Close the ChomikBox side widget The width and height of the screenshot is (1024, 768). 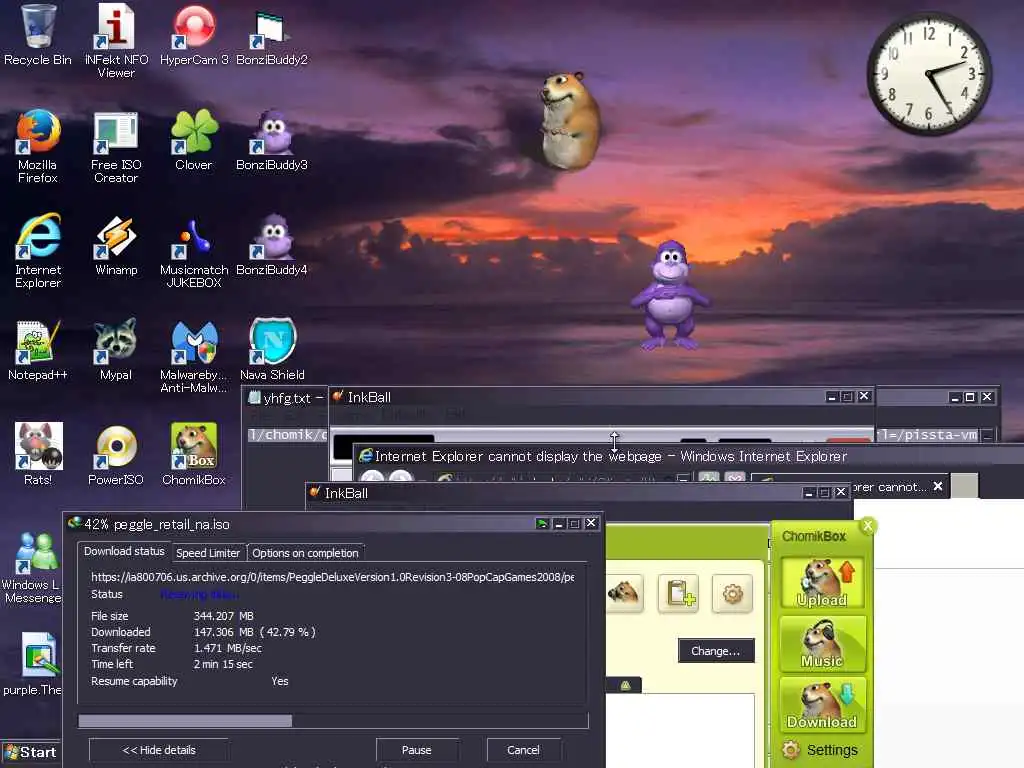tap(868, 525)
